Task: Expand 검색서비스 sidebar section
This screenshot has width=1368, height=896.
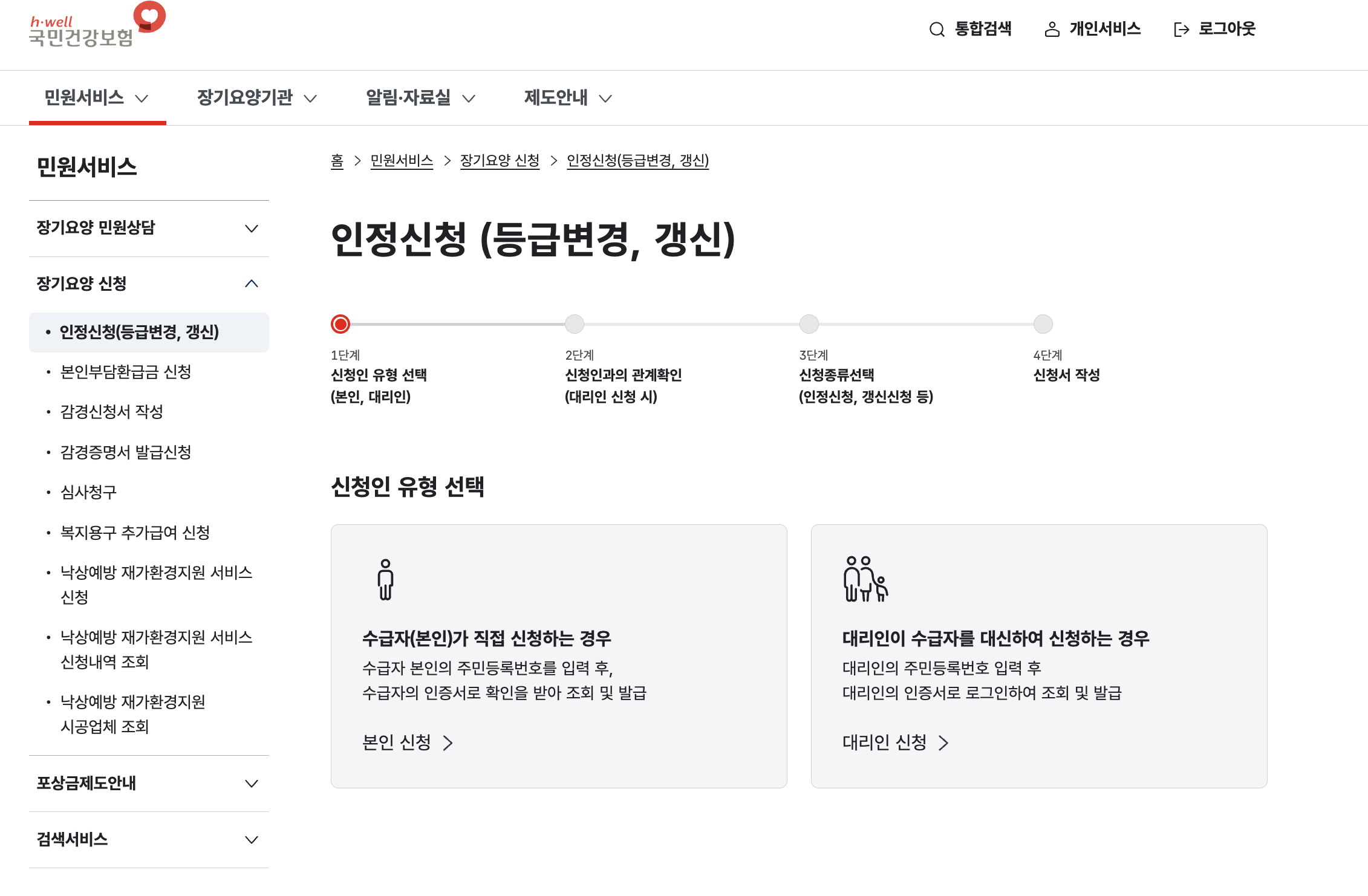Action: coord(149,840)
